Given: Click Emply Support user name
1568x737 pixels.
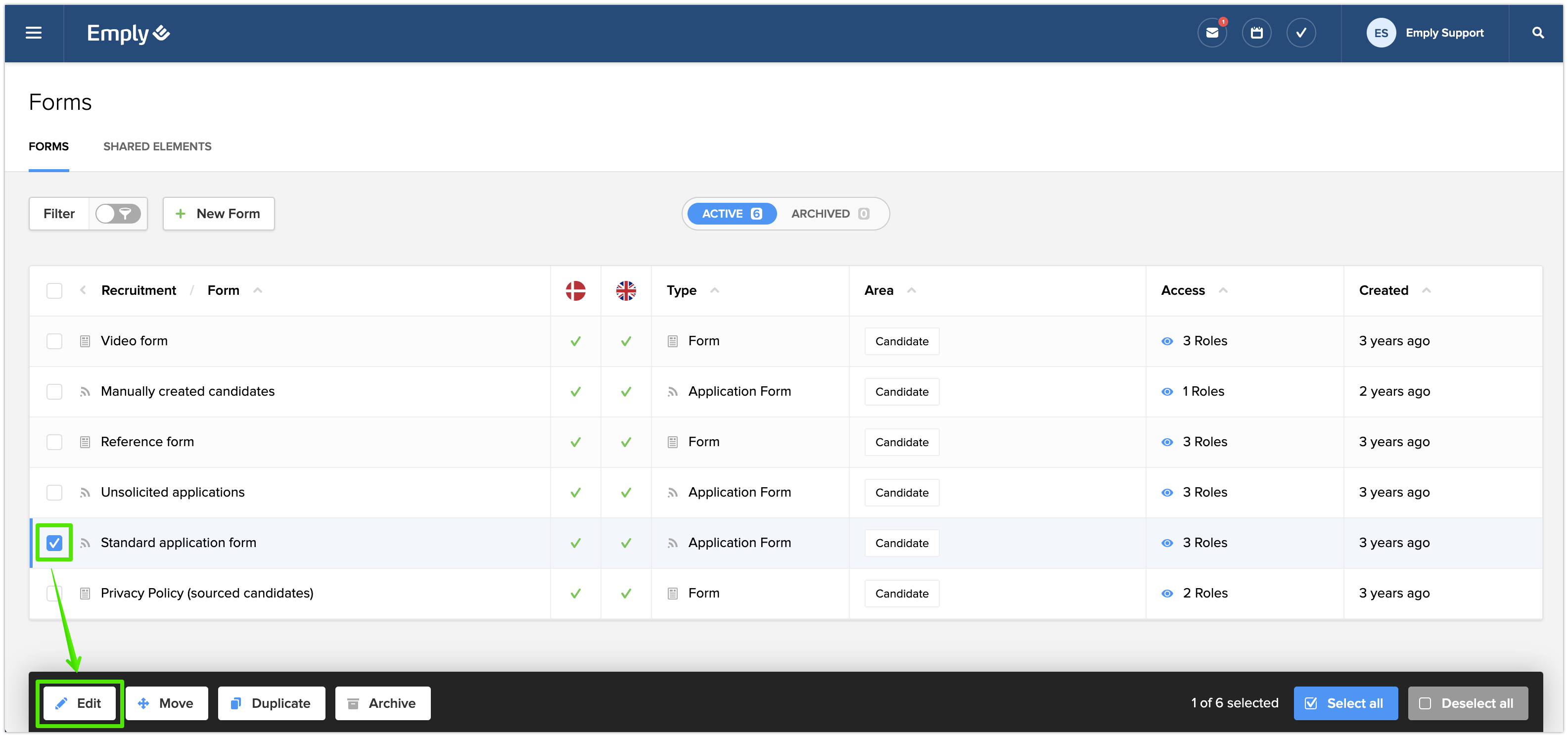Looking at the screenshot, I should 1444,33.
